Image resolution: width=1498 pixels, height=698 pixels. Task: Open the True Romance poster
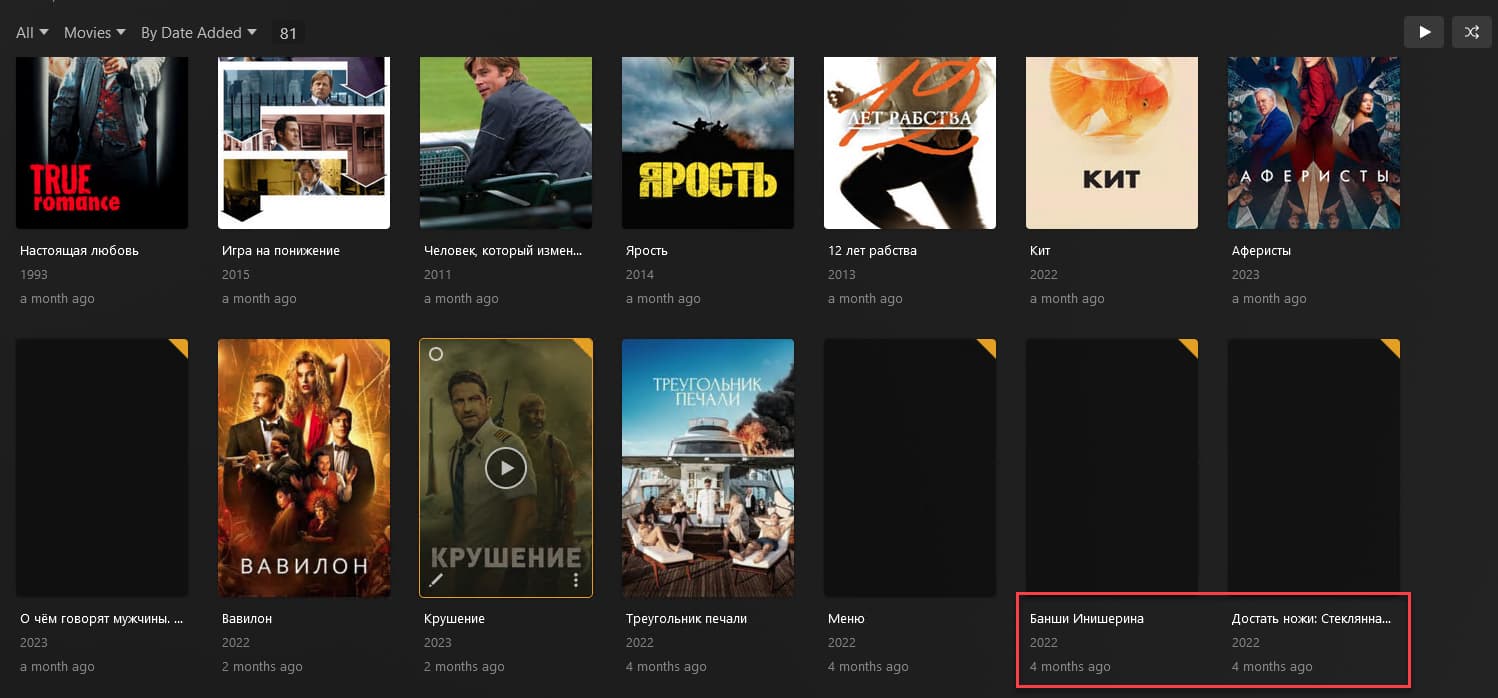pyautogui.click(x=102, y=143)
